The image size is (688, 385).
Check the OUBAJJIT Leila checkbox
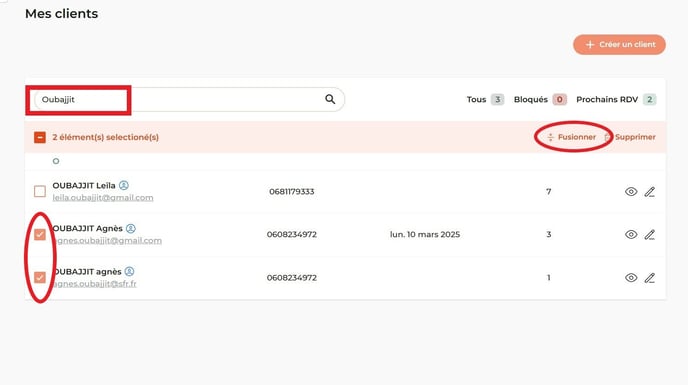[40, 191]
